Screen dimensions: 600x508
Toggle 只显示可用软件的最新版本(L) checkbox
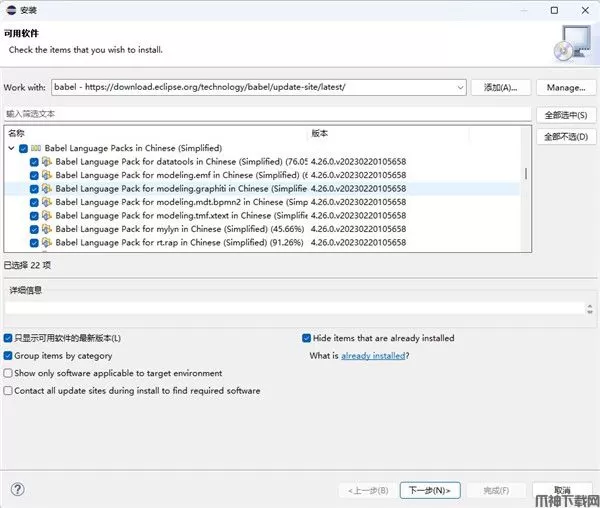coord(8,338)
